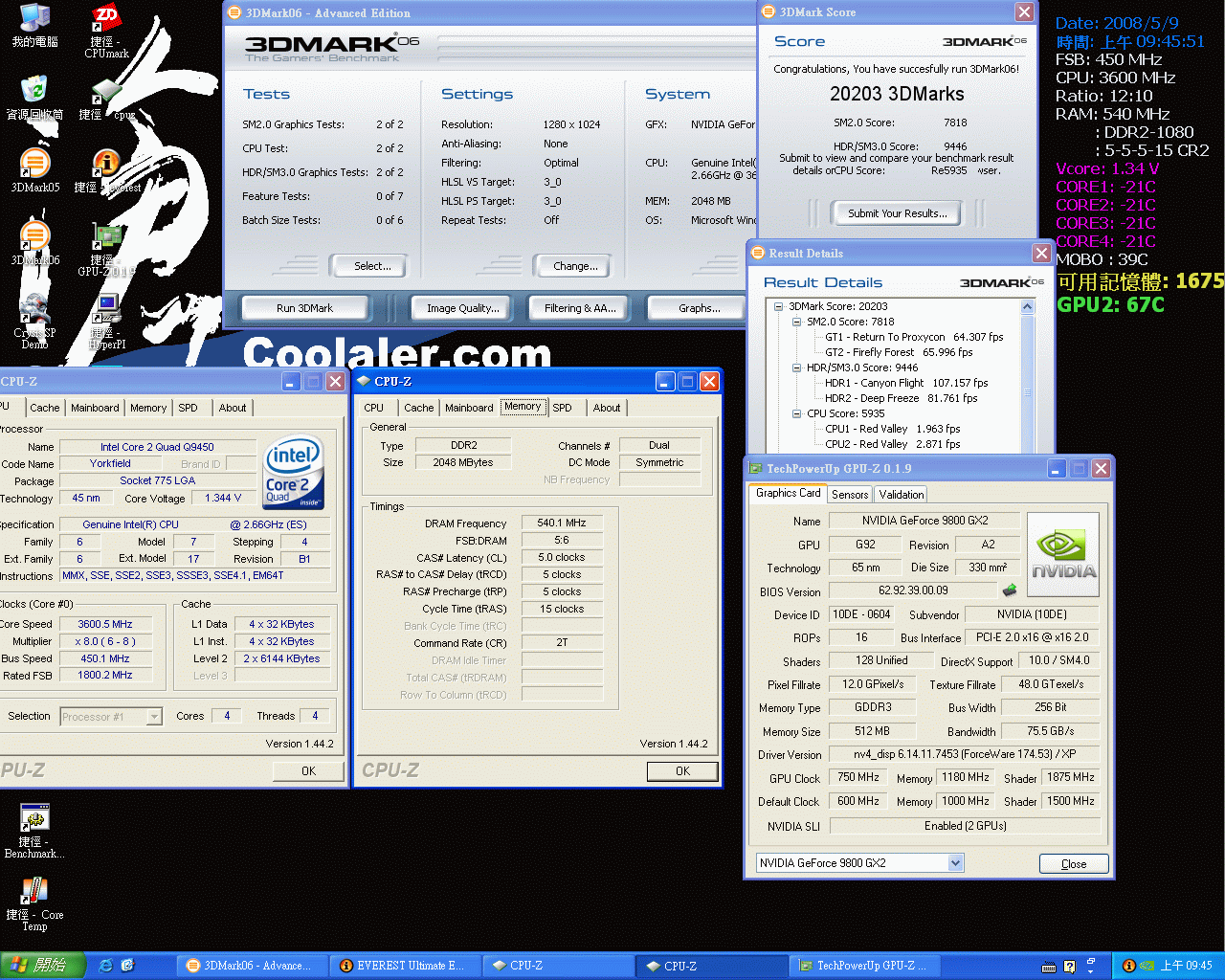Select the Graphics Card tab in GPU-Z

coord(788,493)
